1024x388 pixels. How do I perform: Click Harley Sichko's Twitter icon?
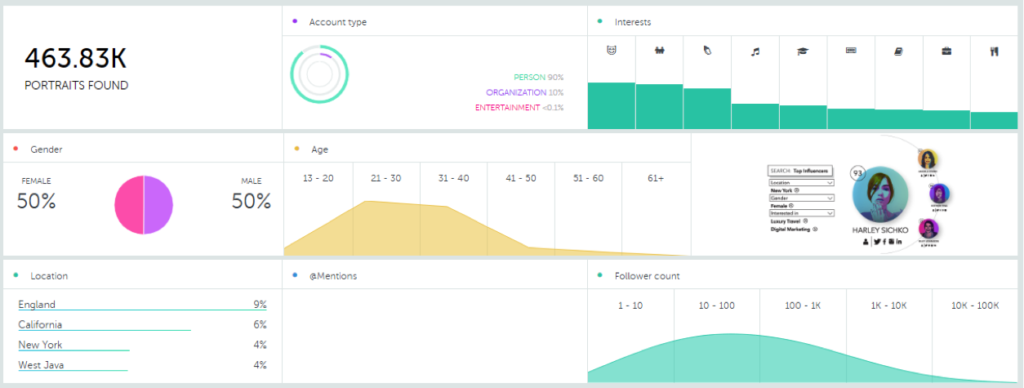(877, 242)
